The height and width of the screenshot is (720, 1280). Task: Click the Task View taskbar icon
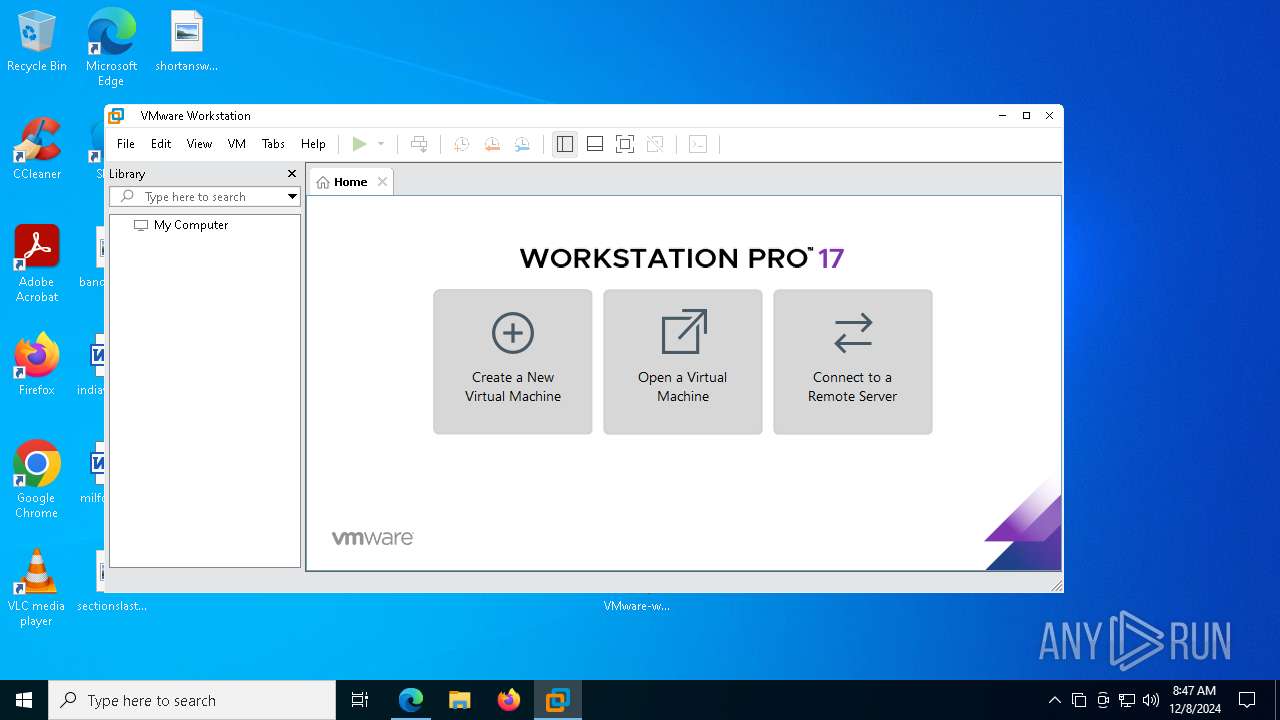[x=360, y=700]
